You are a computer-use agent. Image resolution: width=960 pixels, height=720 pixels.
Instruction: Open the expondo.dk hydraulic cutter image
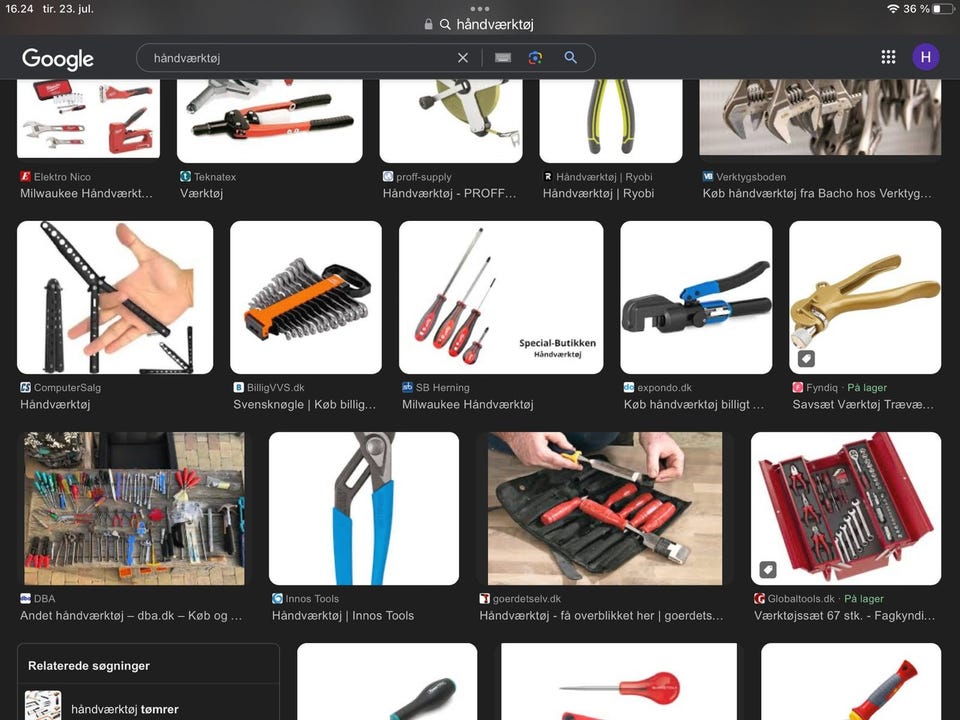coord(696,298)
